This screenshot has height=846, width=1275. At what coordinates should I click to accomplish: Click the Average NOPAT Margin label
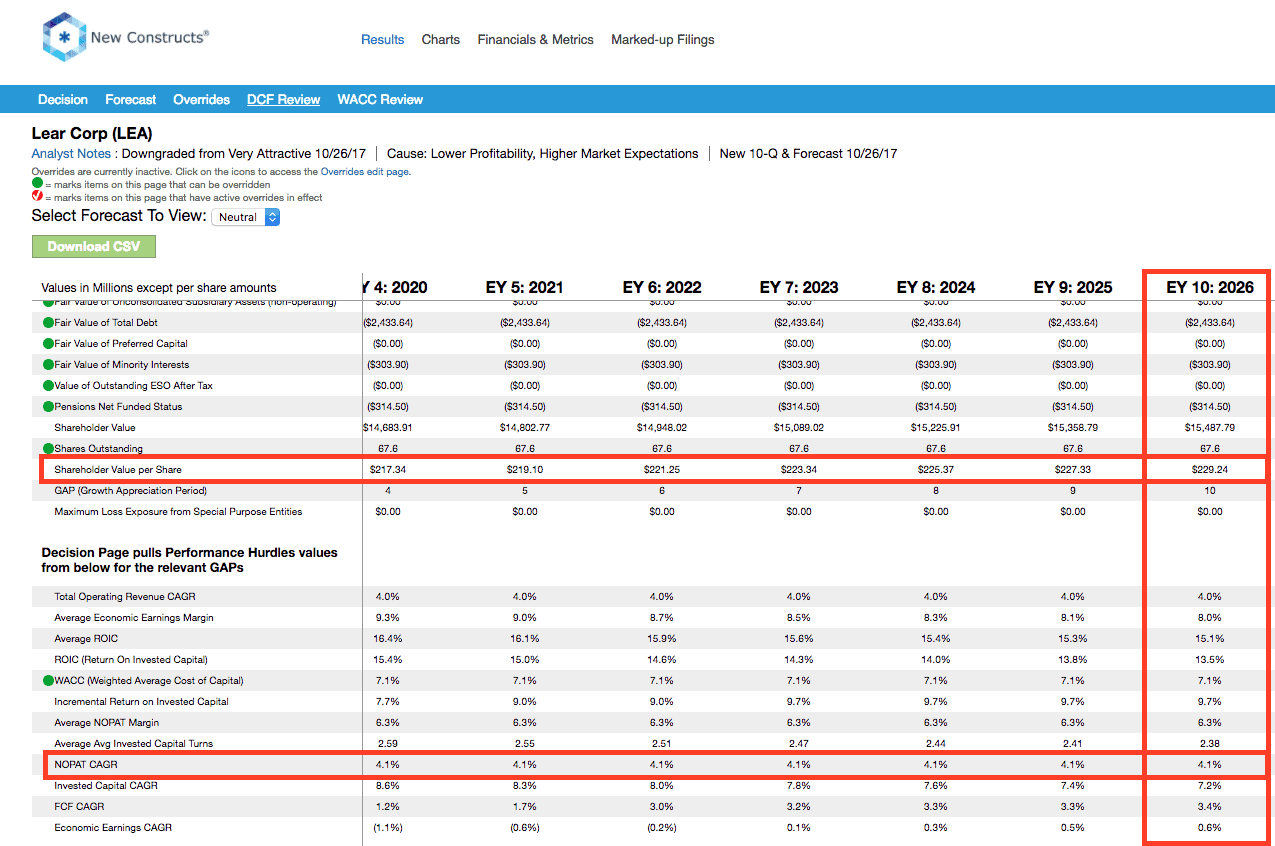[x=107, y=722]
